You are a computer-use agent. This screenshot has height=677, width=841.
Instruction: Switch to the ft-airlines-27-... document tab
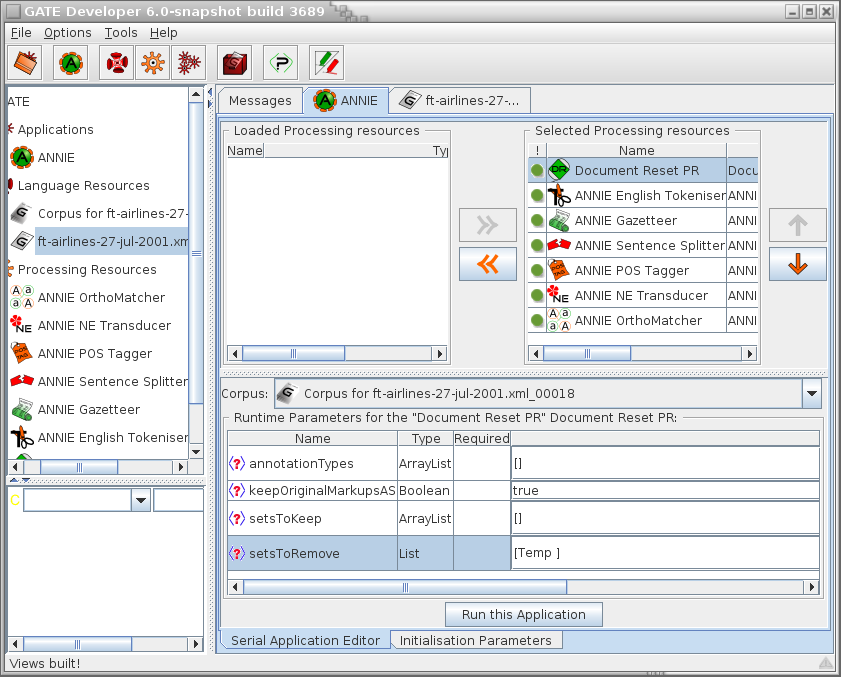460,100
